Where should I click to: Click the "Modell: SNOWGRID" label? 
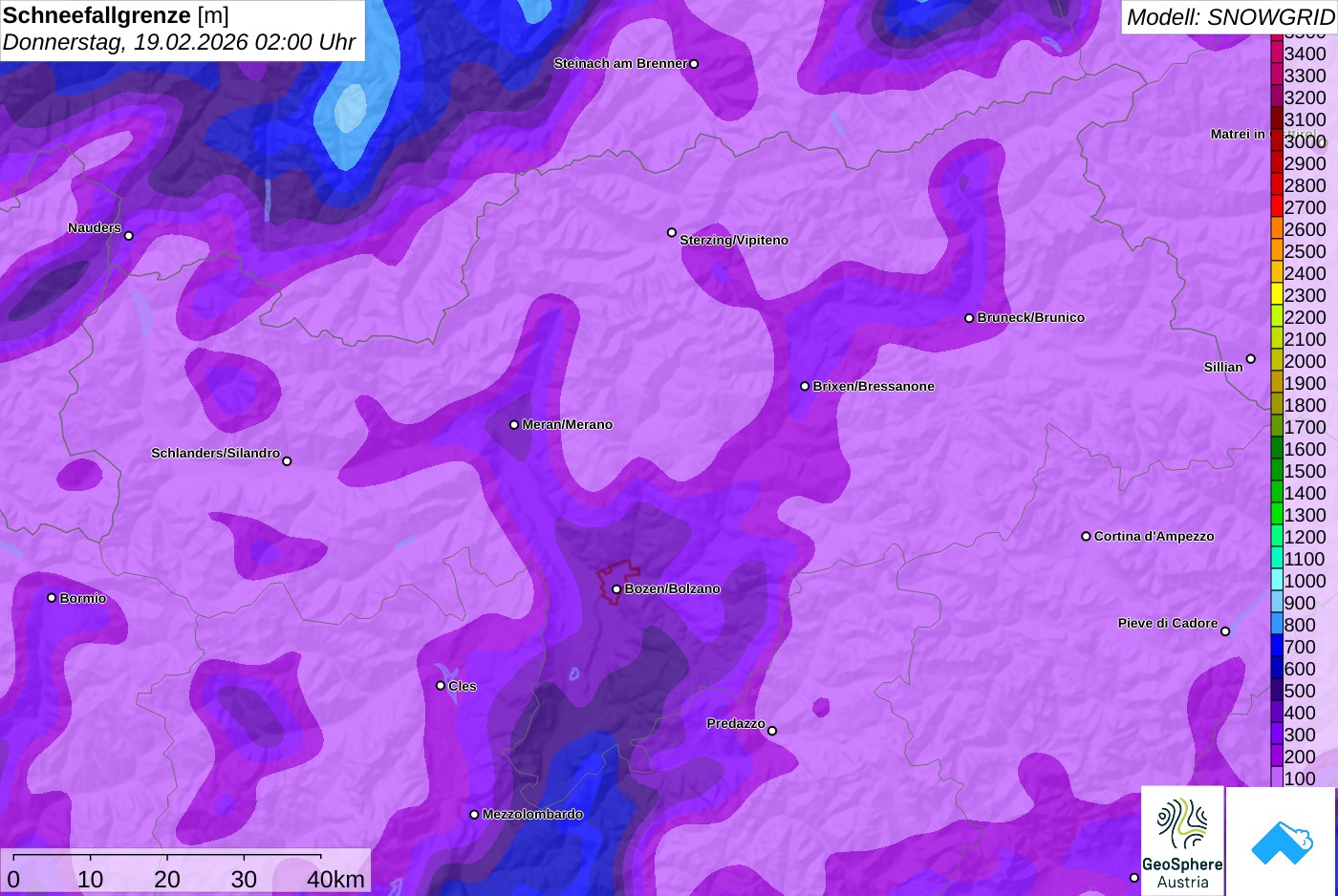click(1230, 17)
